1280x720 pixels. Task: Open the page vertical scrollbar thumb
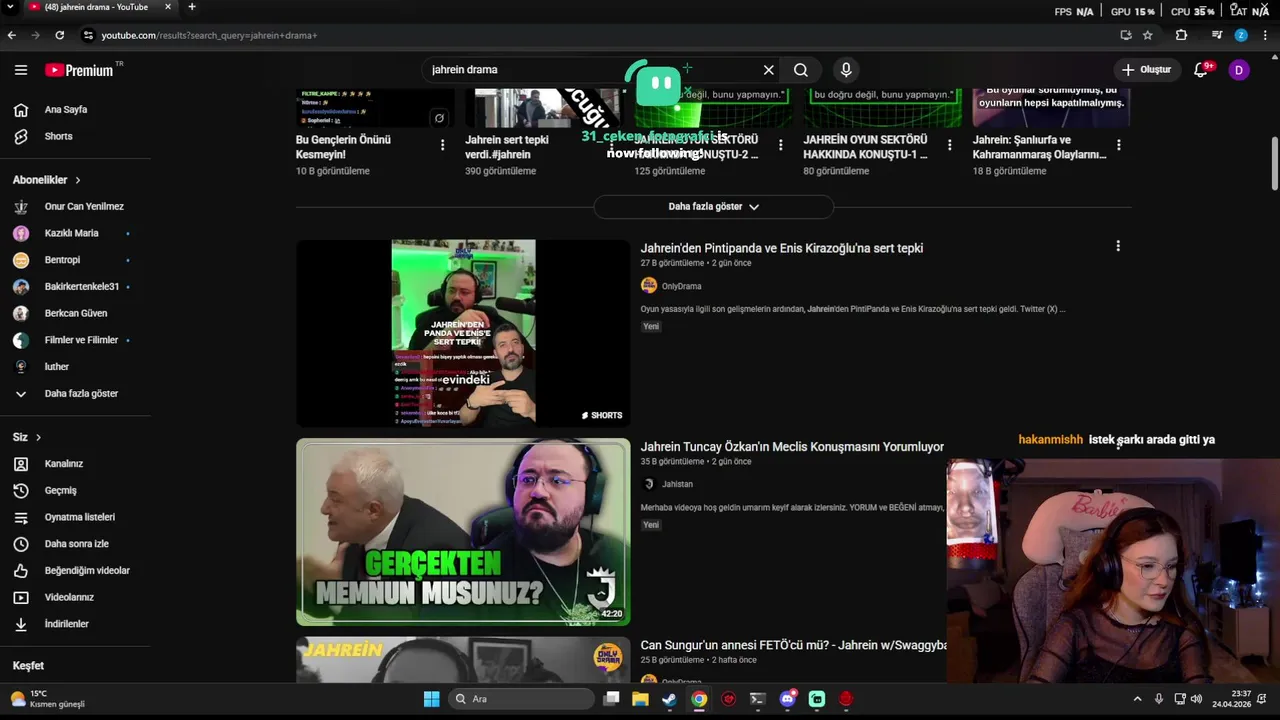point(1274,164)
